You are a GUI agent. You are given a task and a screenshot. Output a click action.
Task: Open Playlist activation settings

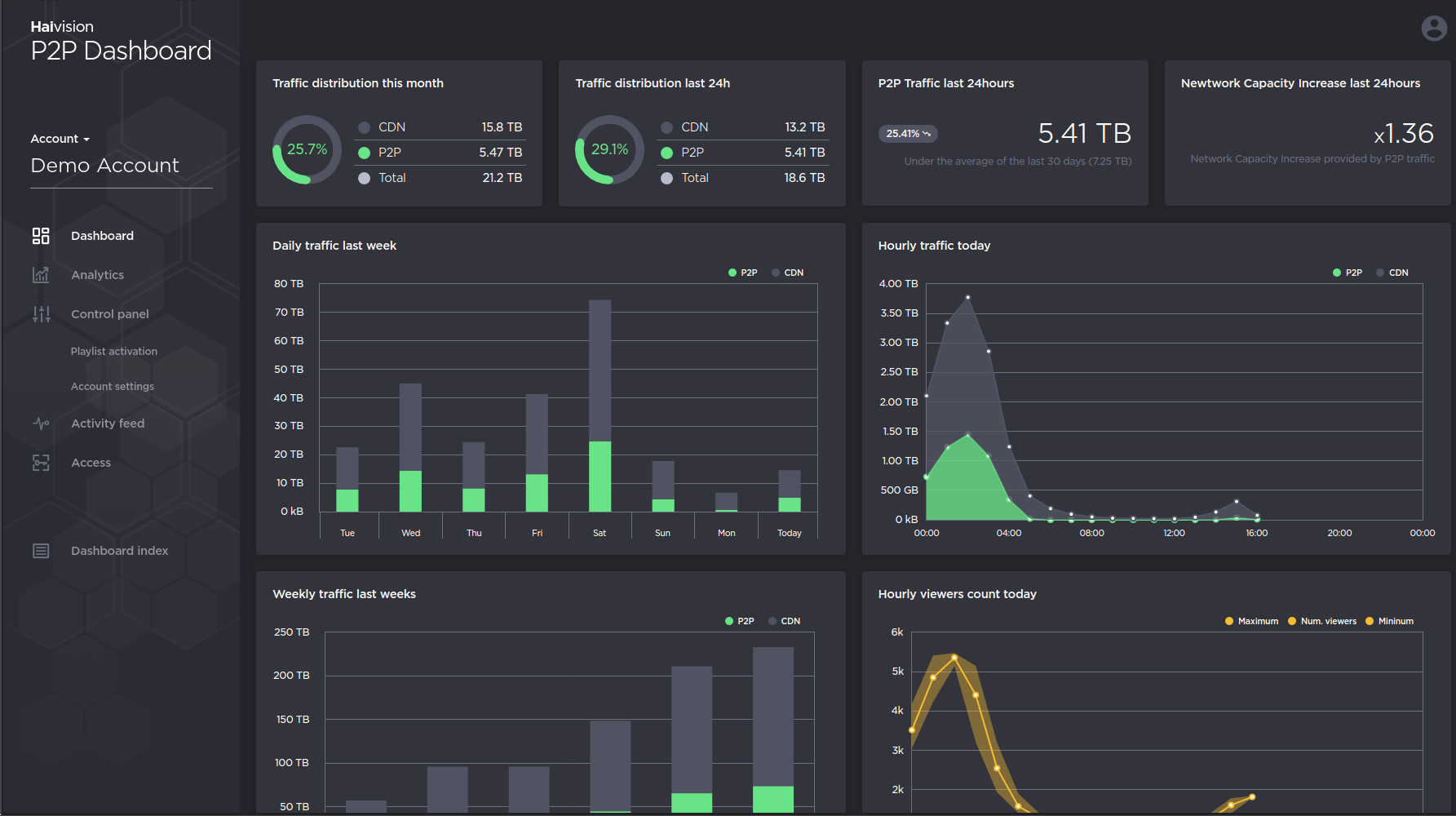113,351
